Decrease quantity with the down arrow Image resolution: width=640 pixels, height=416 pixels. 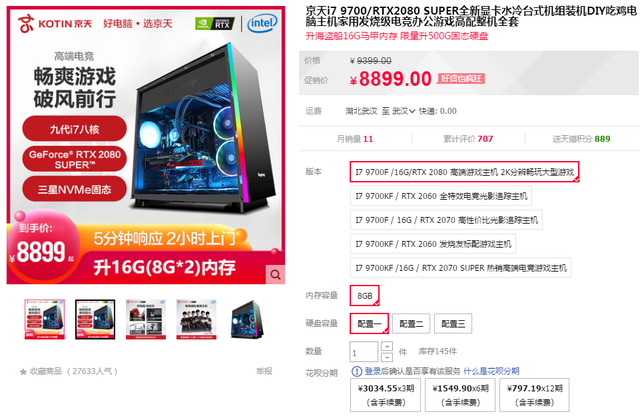coord(387,357)
